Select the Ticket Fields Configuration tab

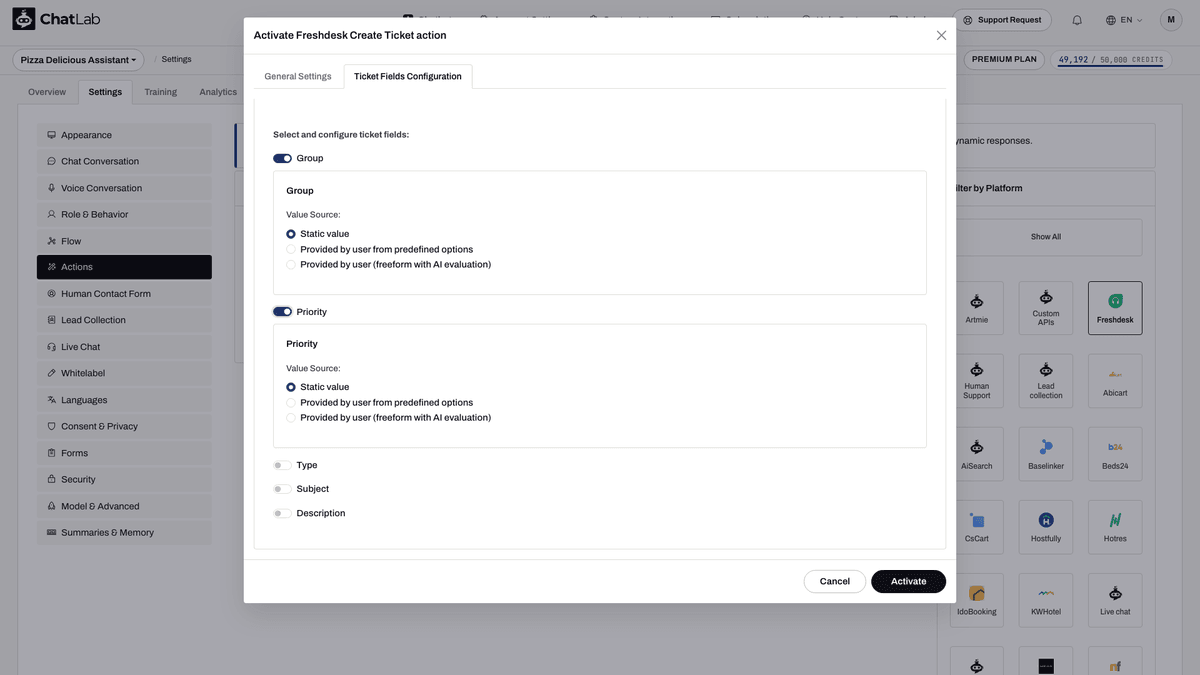[x=408, y=76]
